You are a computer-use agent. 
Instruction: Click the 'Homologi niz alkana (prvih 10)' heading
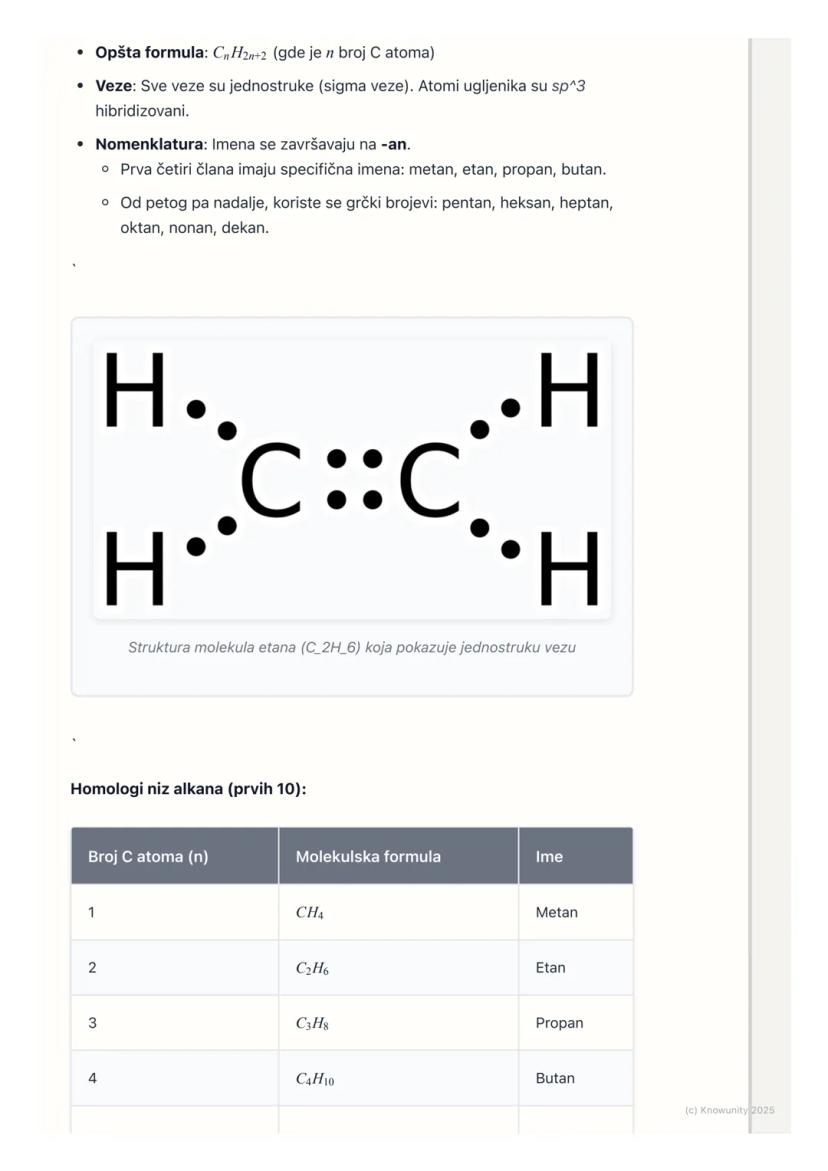(188, 789)
